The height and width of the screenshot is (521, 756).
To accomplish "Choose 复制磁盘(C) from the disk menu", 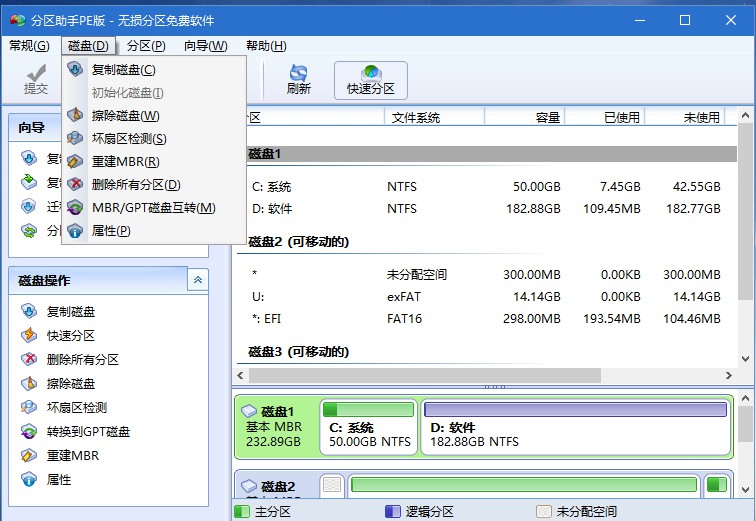I will click(x=154, y=69).
